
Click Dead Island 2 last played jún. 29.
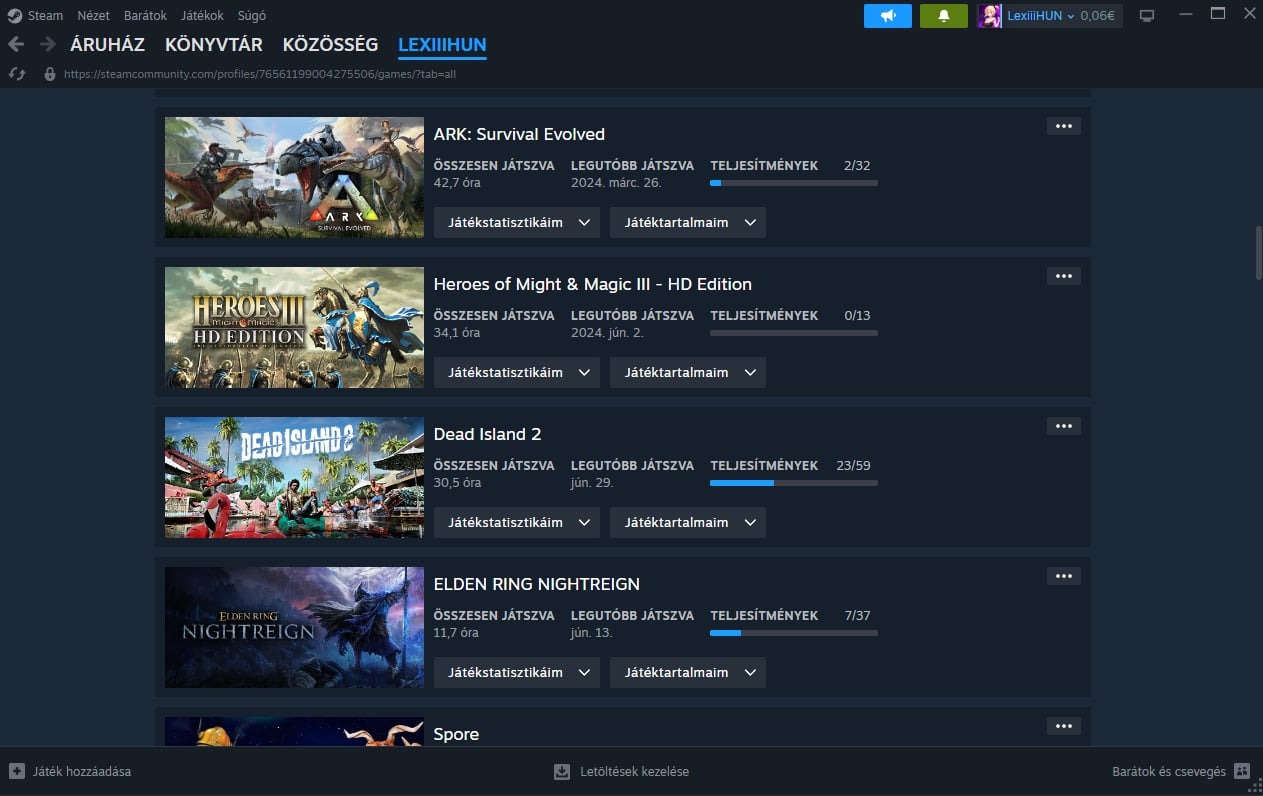[592, 483]
